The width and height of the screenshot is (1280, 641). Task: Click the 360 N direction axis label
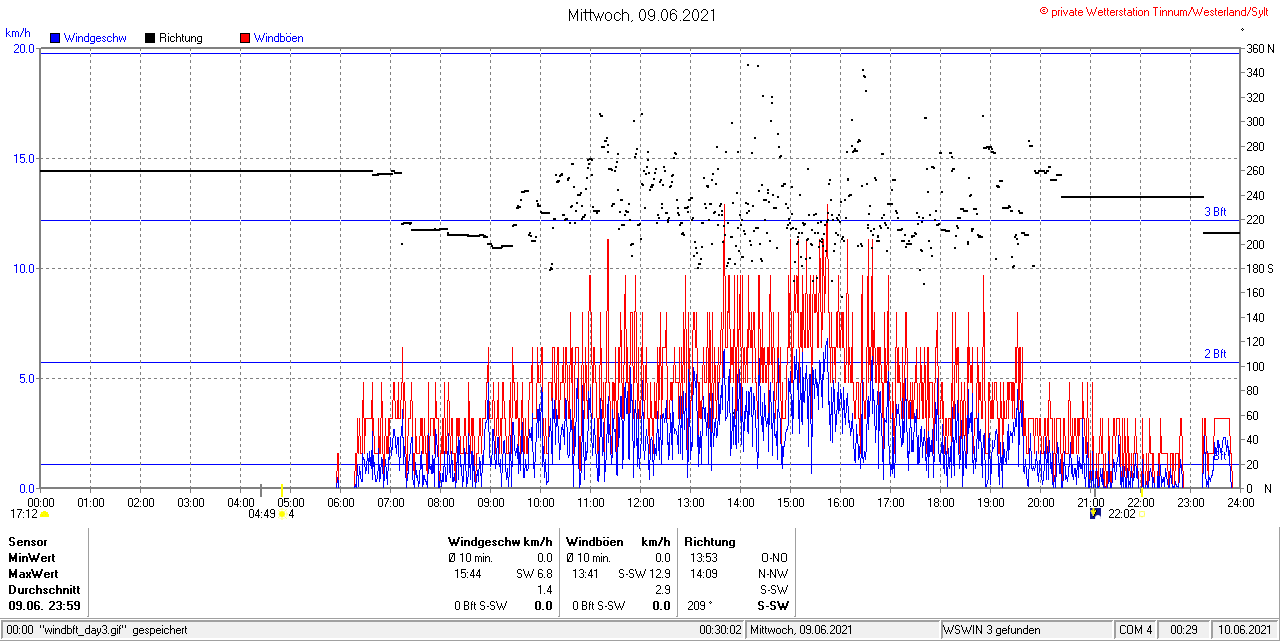click(1259, 48)
